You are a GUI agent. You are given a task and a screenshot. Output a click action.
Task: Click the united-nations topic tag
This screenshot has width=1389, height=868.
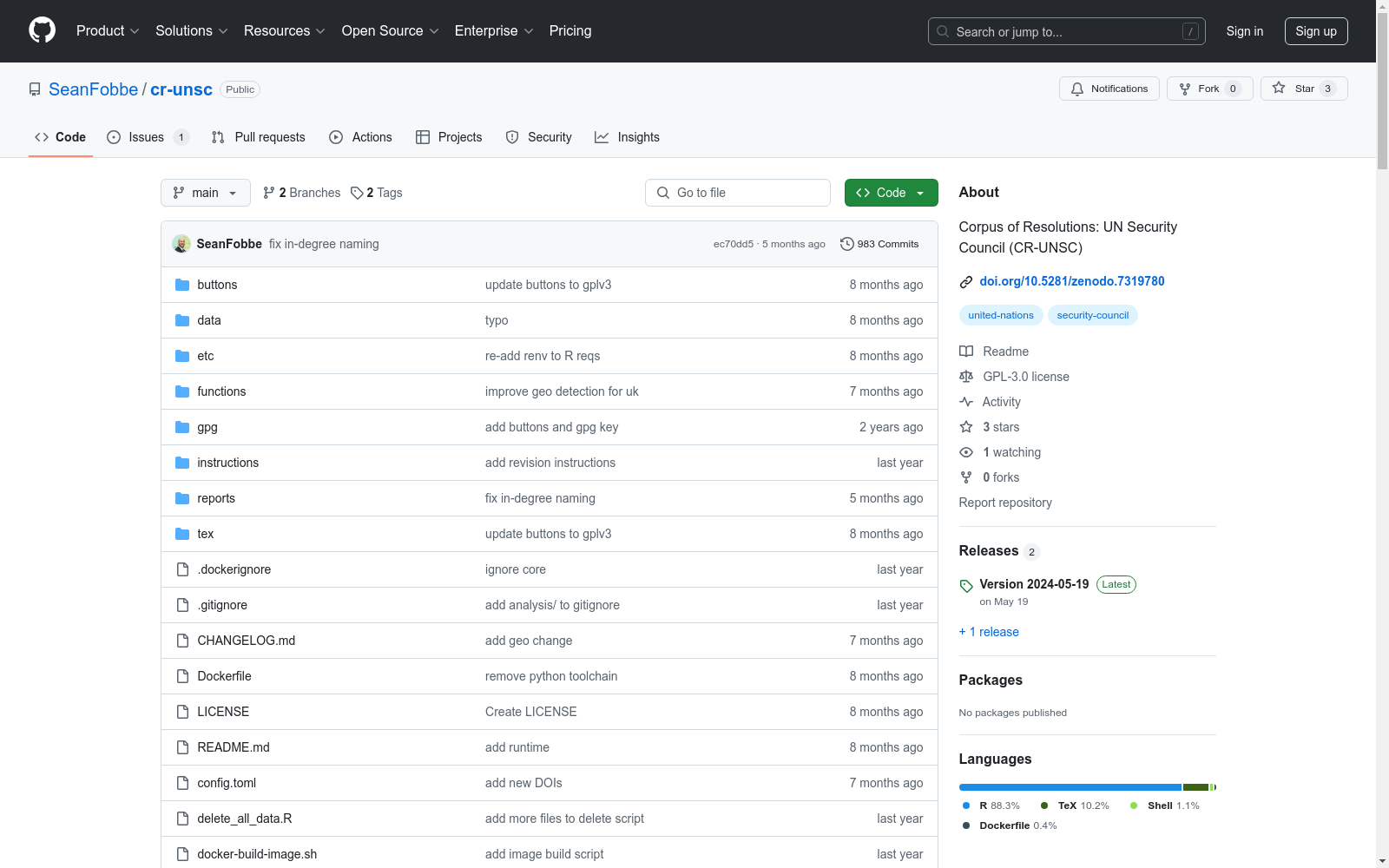pos(1001,315)
